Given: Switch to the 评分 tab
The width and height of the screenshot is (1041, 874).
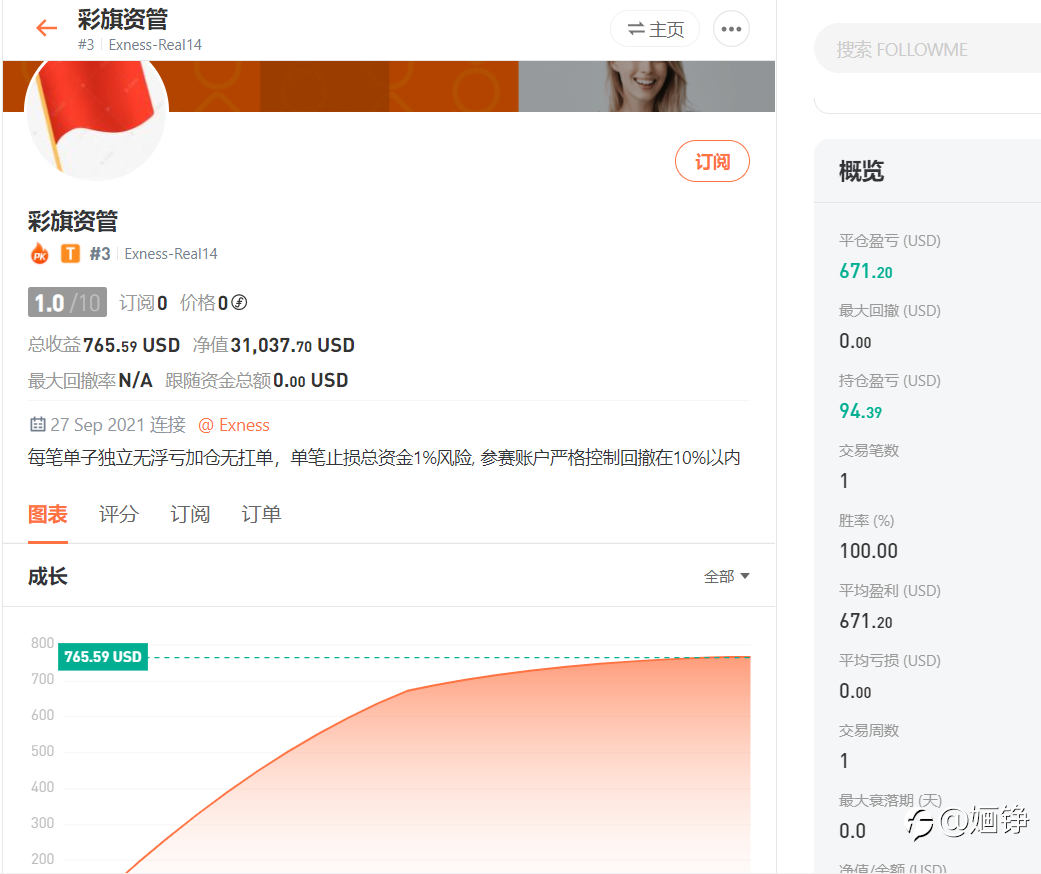Looking at the screenshot, I should (119, 514).
